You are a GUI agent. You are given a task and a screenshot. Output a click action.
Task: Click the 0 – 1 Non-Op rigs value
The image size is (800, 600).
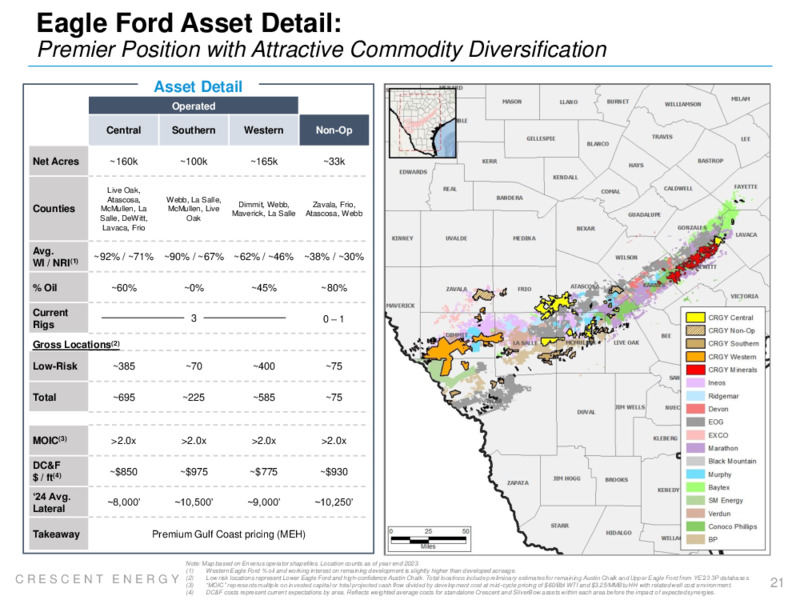pyautogui.click(x=333, y=319)
